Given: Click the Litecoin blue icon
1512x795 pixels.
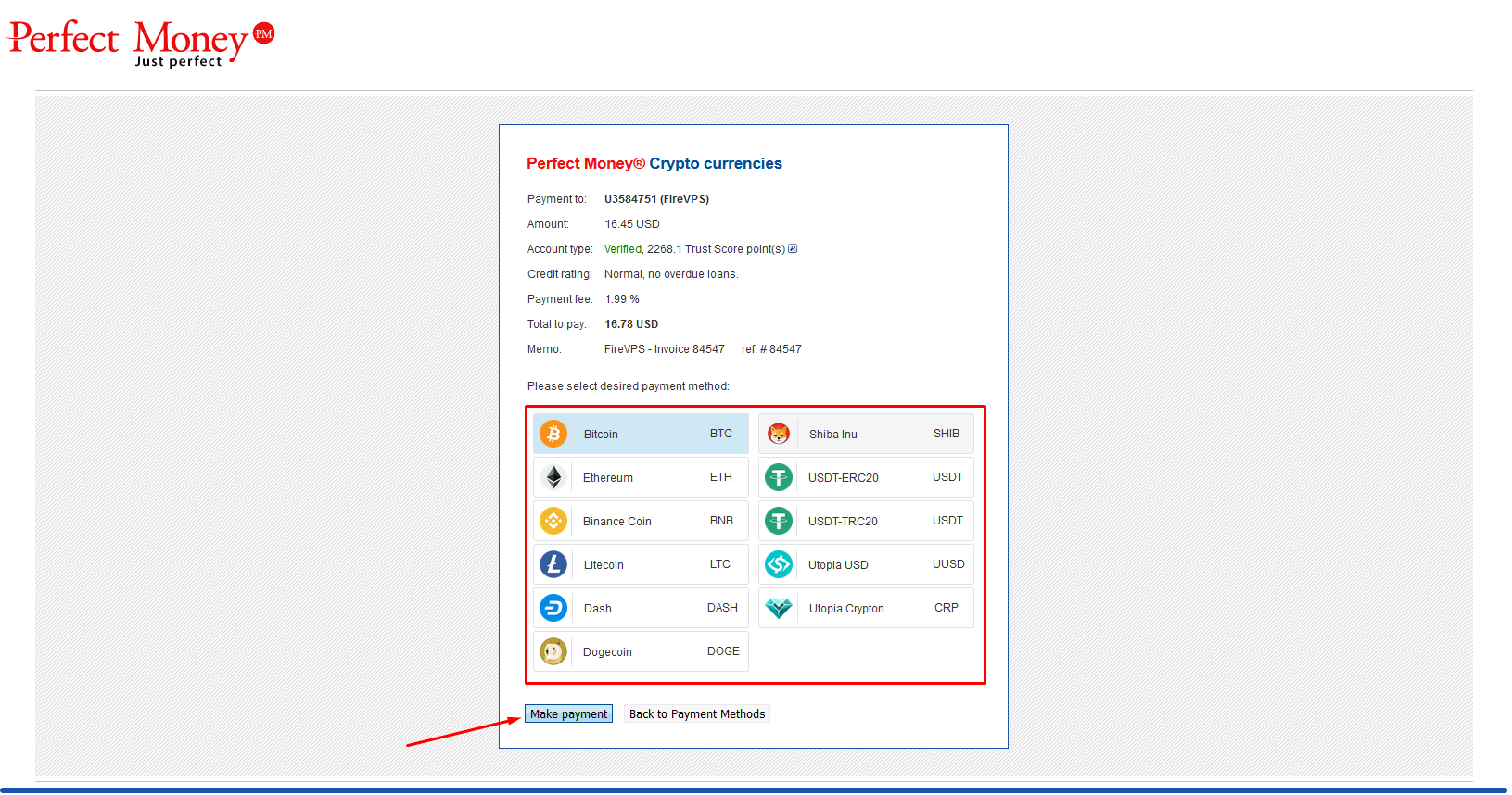Looking at the screenshot, I should click(x=553, y=564).
